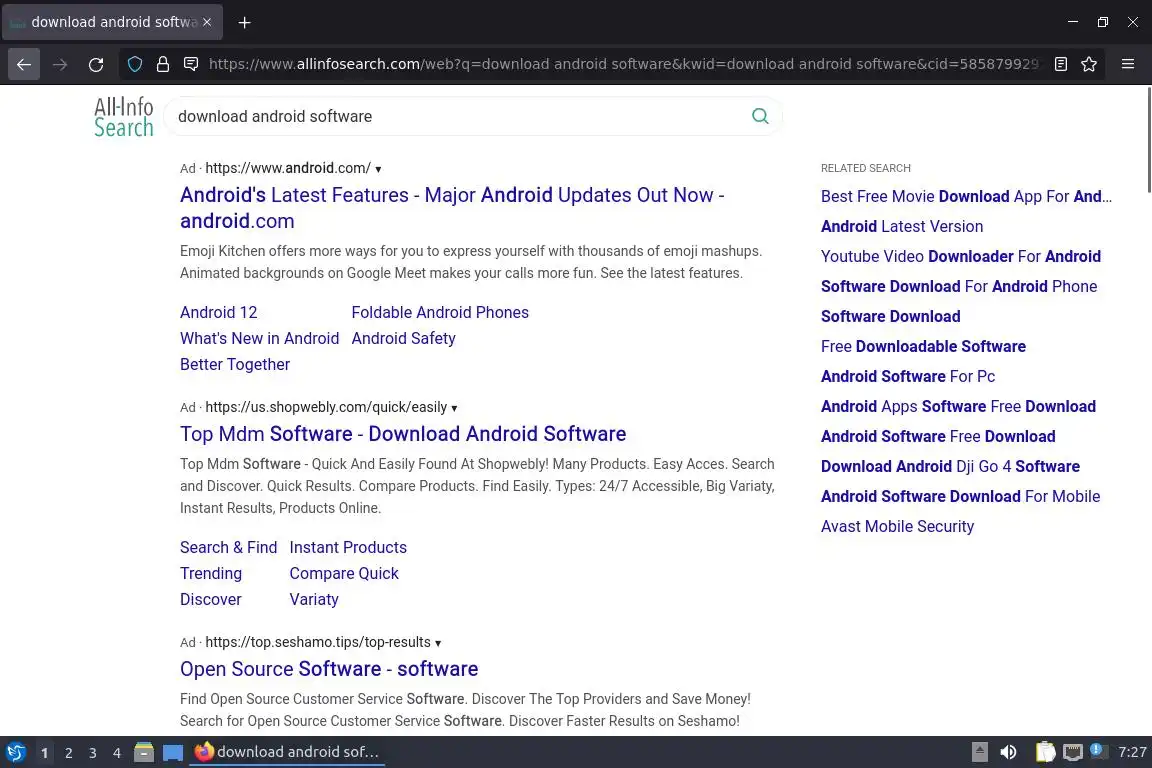Select Best Free Movie Download App link

tap(966, 196)
